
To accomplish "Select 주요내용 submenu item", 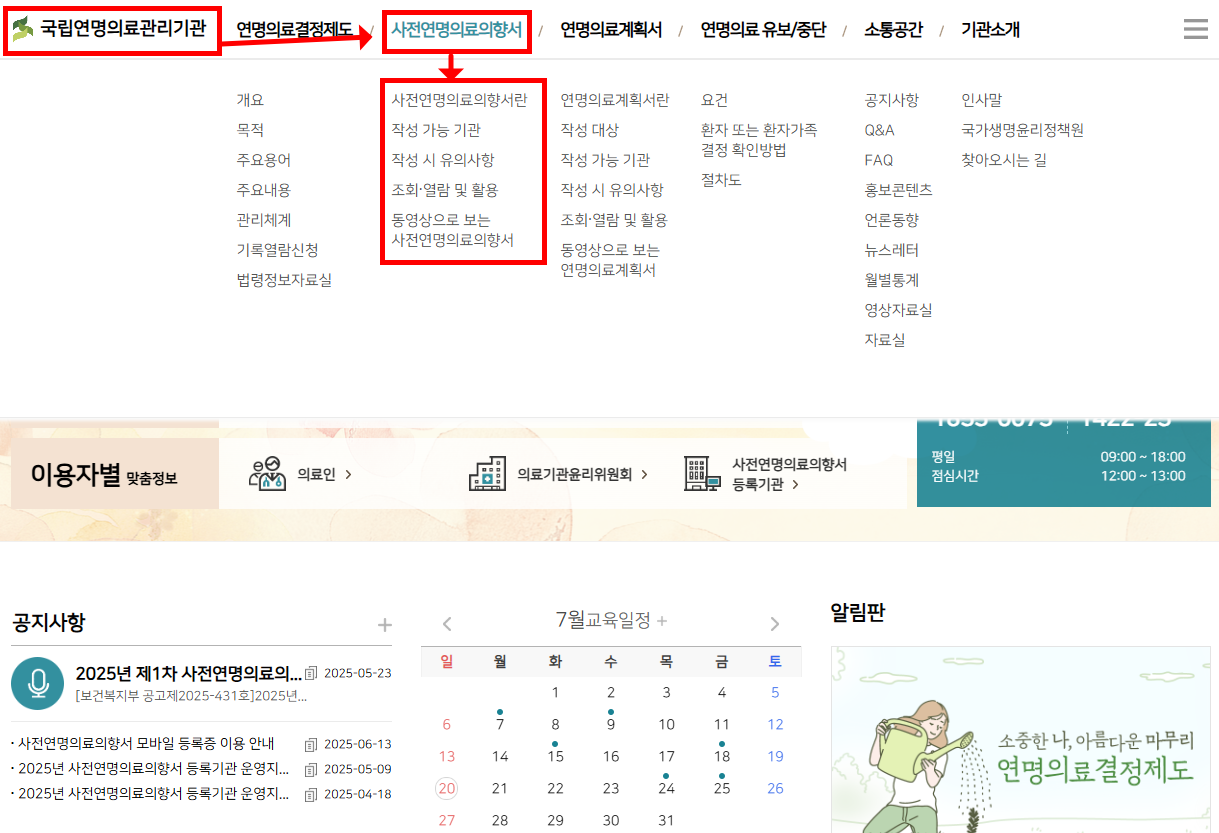I will pyautogui.click(x=264, y=190).
